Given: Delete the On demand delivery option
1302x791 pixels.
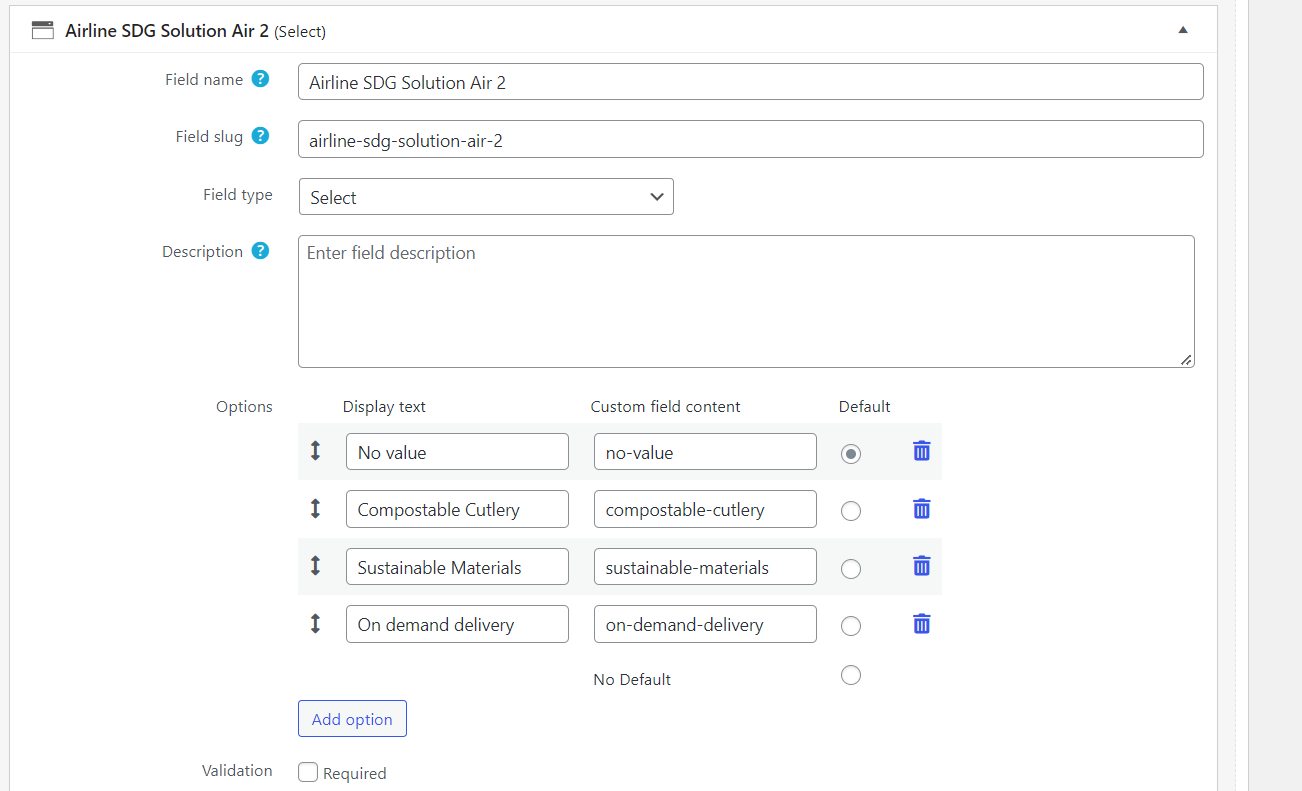Looking at the screenshot, I should [922, 624].
